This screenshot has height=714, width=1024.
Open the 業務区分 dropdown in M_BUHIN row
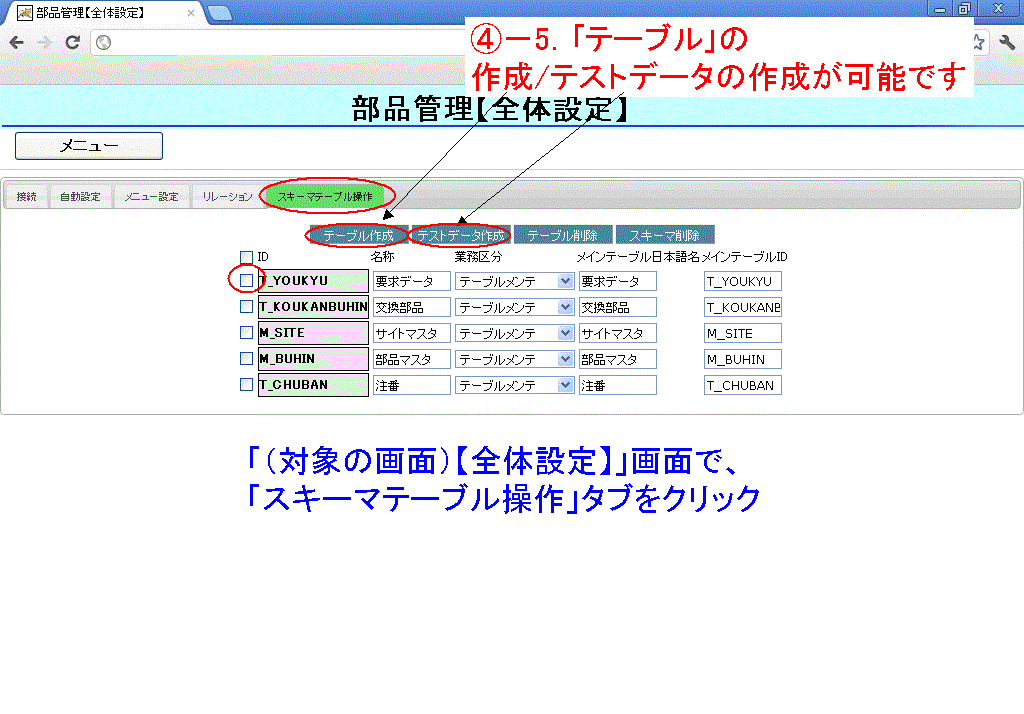[566, 359]
